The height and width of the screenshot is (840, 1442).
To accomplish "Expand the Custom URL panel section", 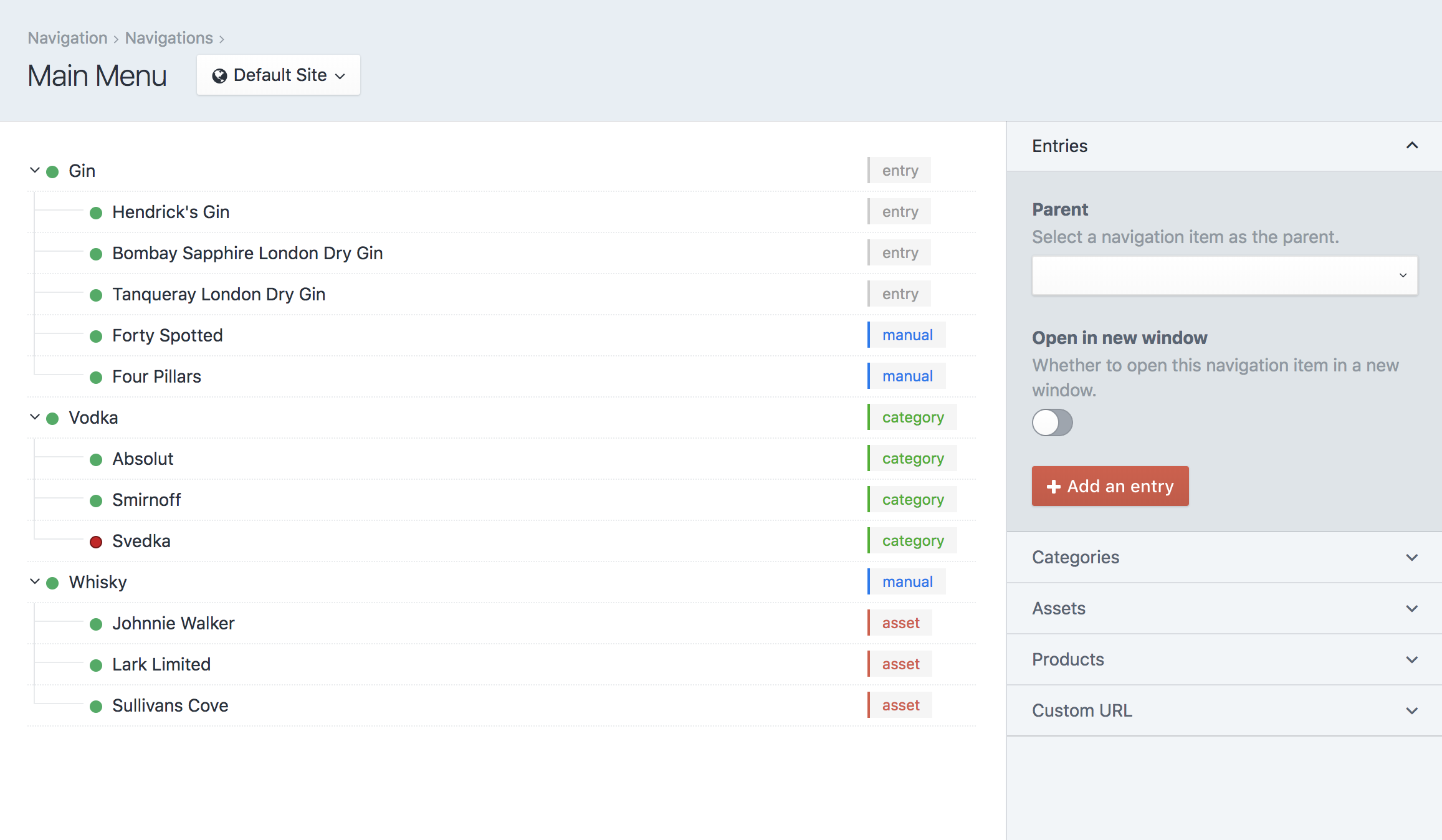I will point(1224,710).
